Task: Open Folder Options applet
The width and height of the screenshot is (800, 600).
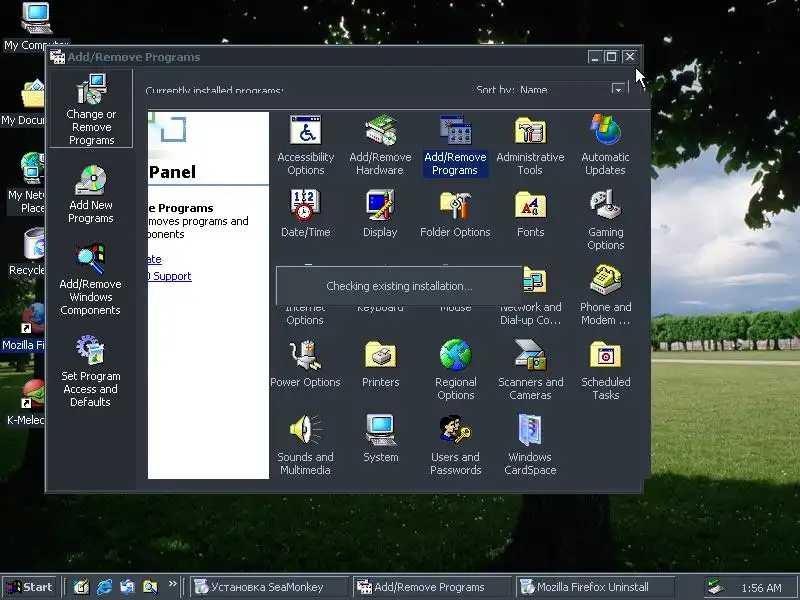Action: tap(455, 213)
